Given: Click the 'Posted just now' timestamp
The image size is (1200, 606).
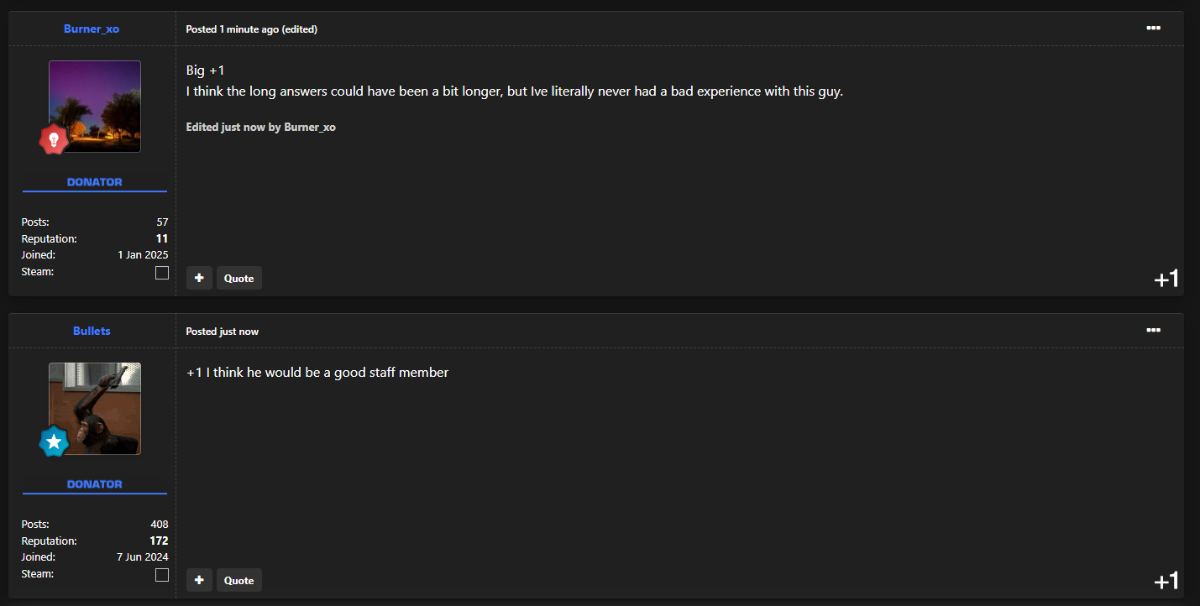Looking at the screenshot, I should tap(222, 331).
